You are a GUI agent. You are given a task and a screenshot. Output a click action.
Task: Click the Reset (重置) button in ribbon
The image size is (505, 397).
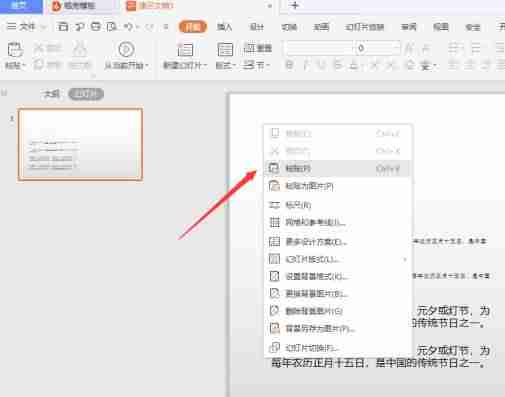click(258, 48)
